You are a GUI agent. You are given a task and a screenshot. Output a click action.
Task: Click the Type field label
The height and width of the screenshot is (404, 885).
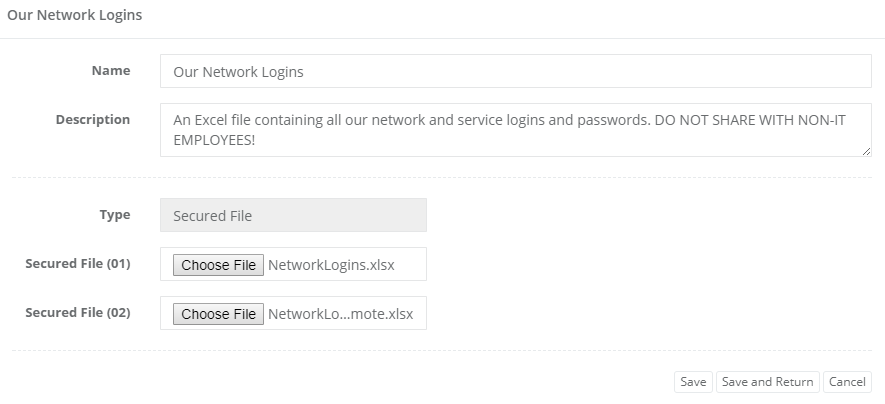[x=115, y=214]
